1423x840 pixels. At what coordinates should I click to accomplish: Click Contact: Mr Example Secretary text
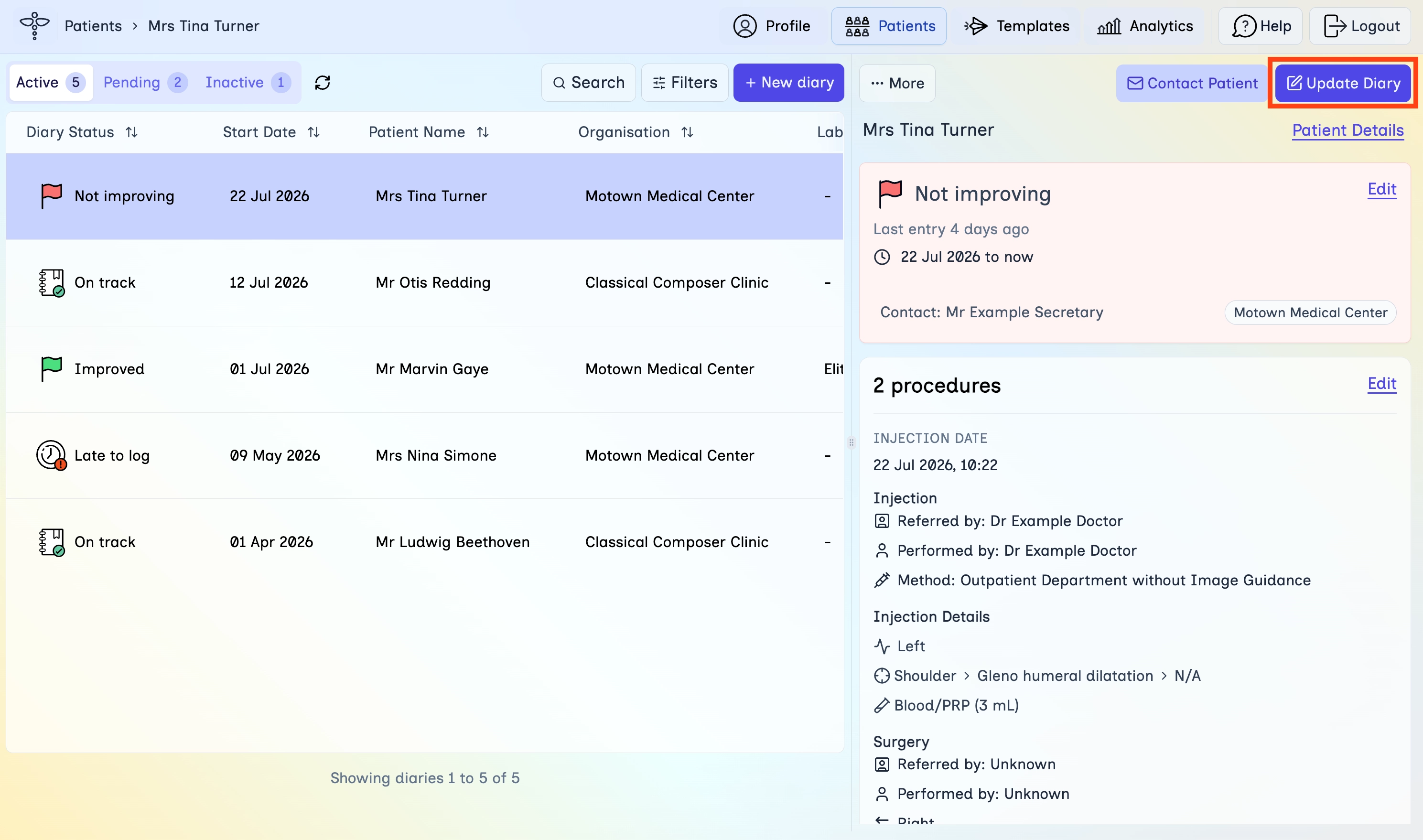point(991,312)
